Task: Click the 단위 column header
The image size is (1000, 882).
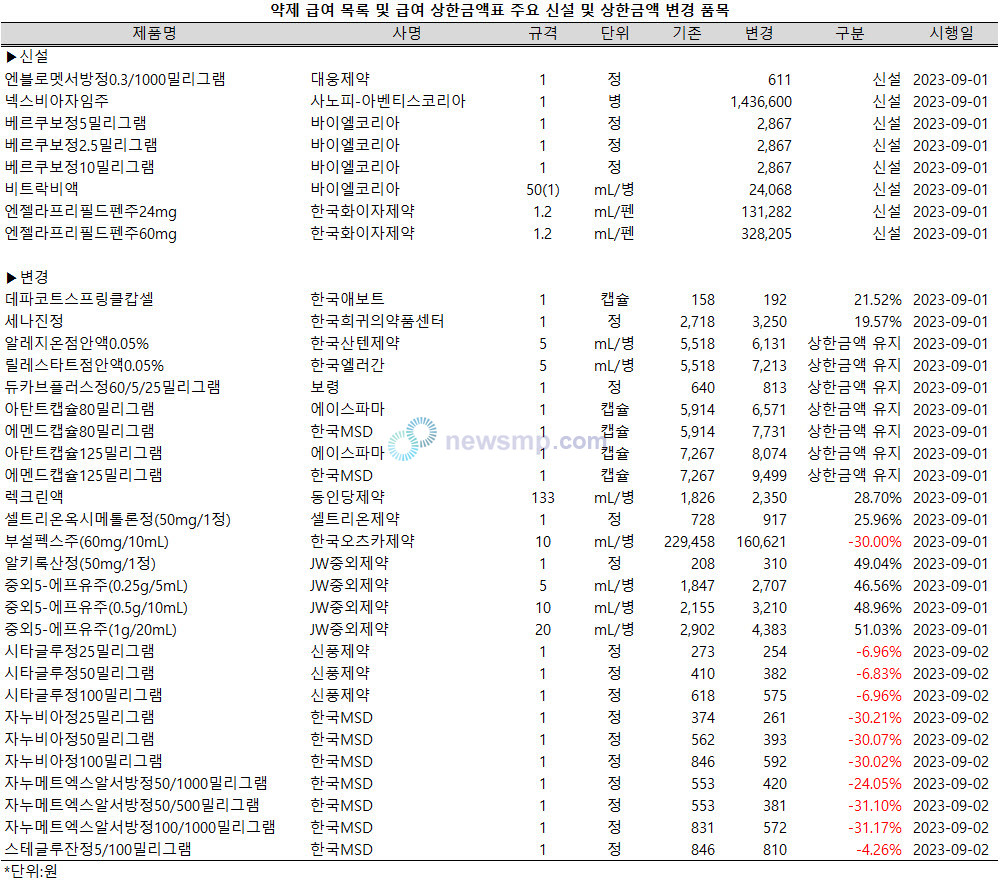Action: [x=615, y=33]
